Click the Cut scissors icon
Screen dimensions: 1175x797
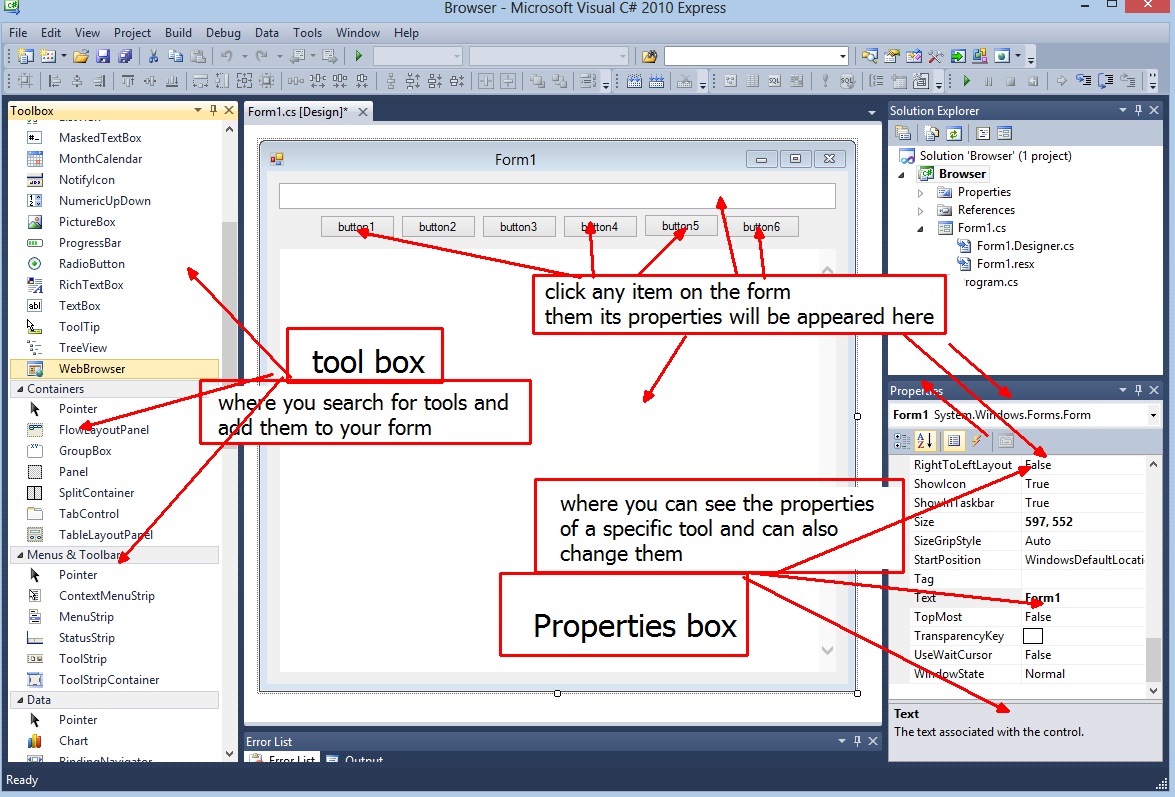(x=153, y=56)
